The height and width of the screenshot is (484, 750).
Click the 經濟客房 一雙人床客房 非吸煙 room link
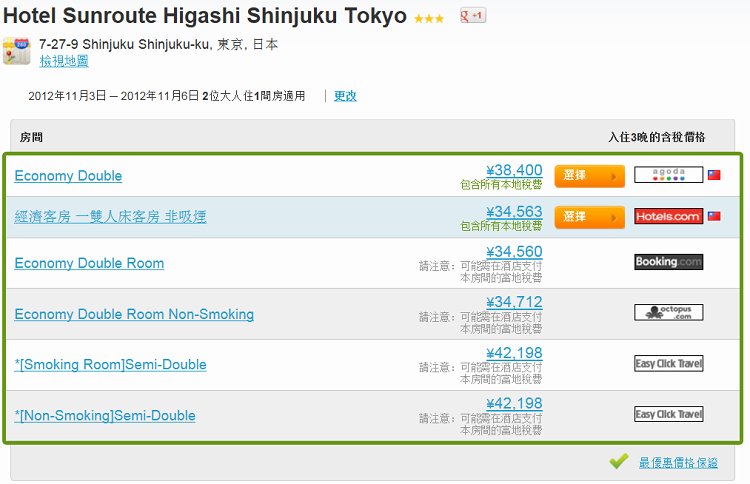[110, 217]
